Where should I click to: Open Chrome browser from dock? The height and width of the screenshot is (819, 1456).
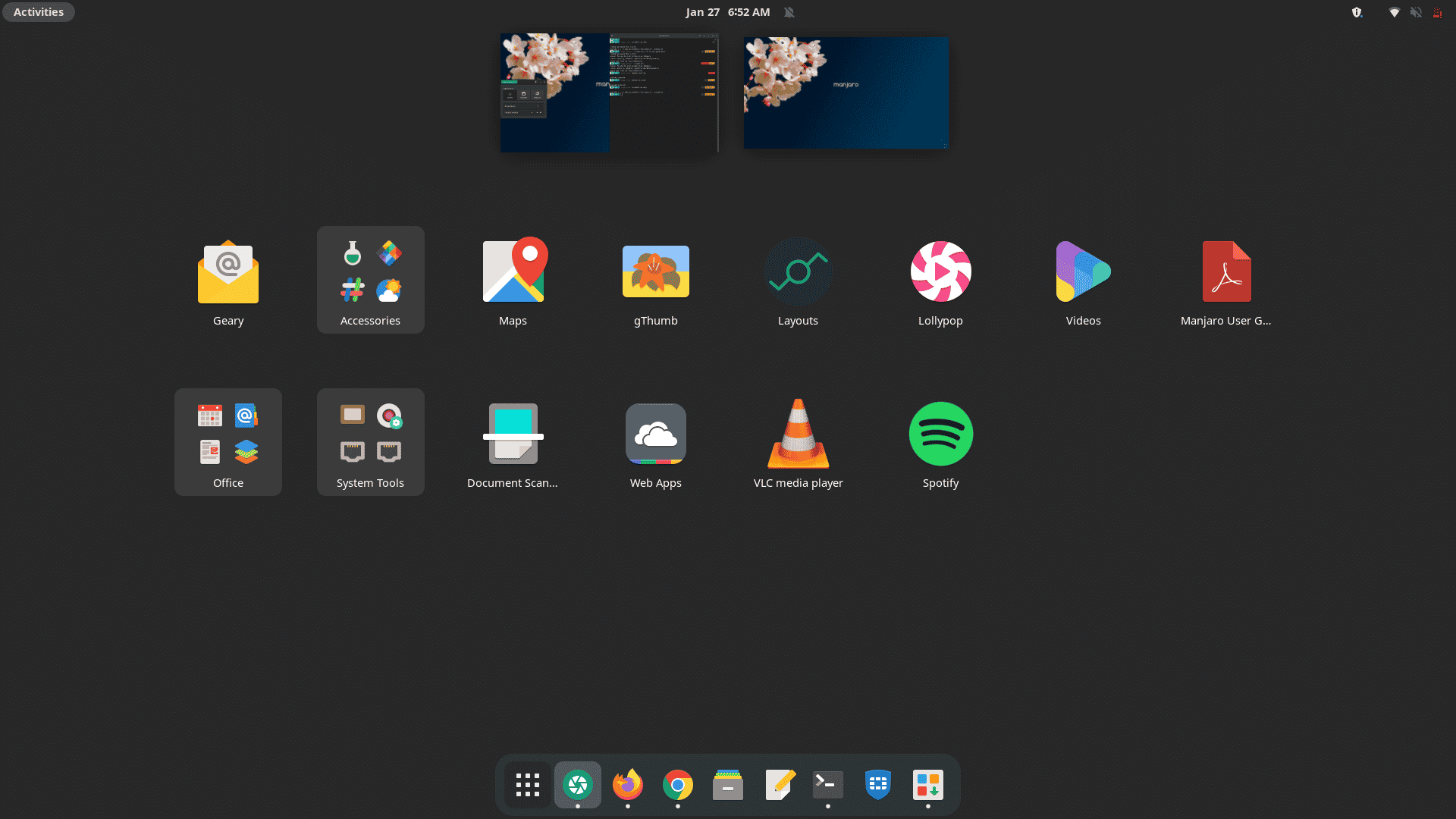pyautogui.click(x=678, y=784)
